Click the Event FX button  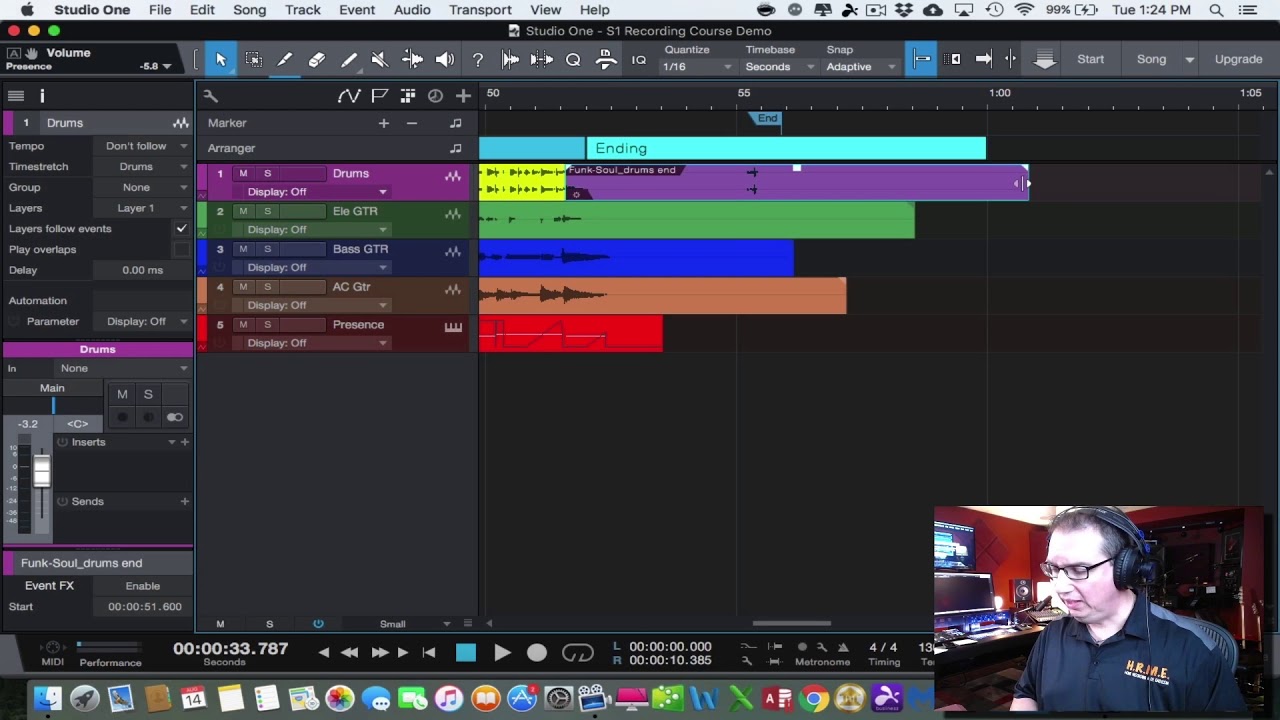[49, 586]
